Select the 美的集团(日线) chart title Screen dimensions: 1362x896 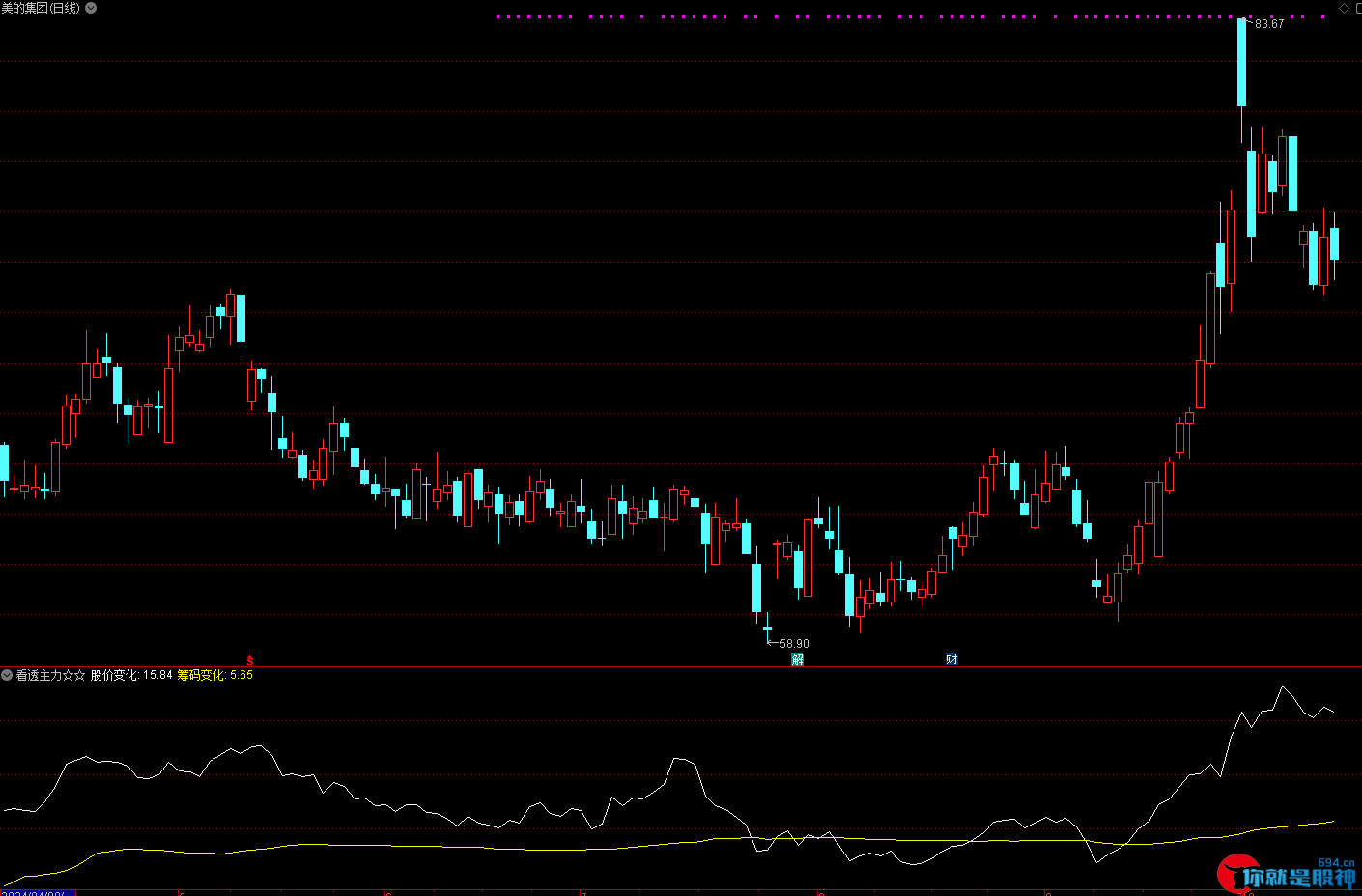pos(41,8)
